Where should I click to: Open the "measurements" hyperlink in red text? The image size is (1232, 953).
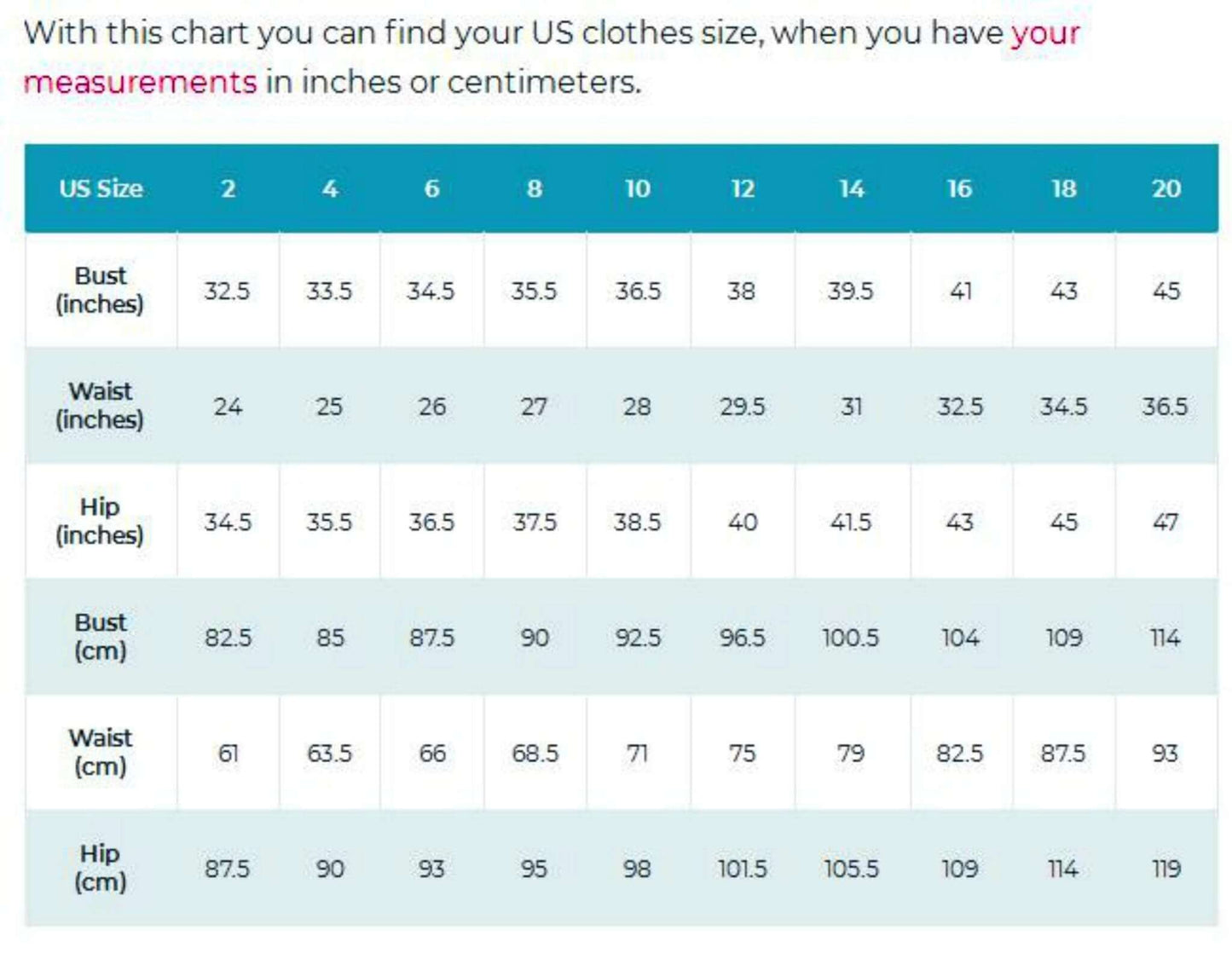point(140,83)
